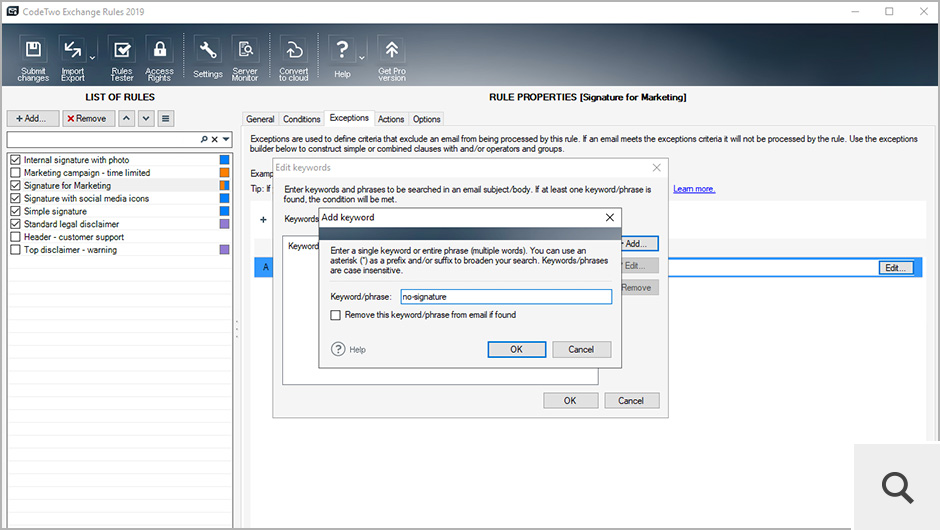The width and height of the screenshot is (940, 530).
Task: Click orange swatch of Marketing campaign rule
Action: 224,173
